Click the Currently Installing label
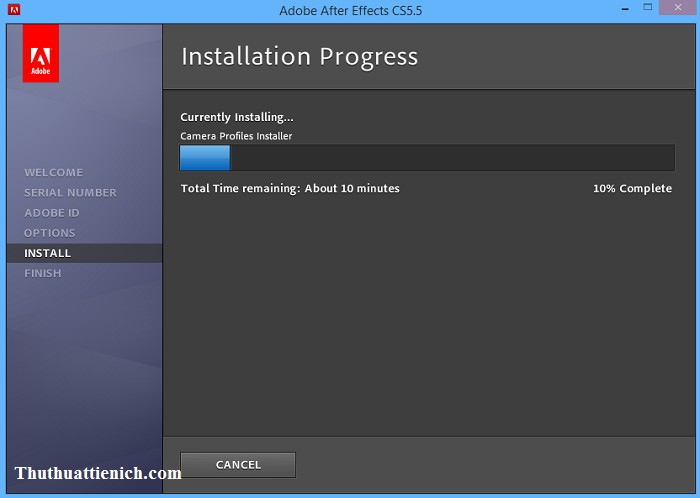This screenshot has height=498, width=700. tap(237, 117)
